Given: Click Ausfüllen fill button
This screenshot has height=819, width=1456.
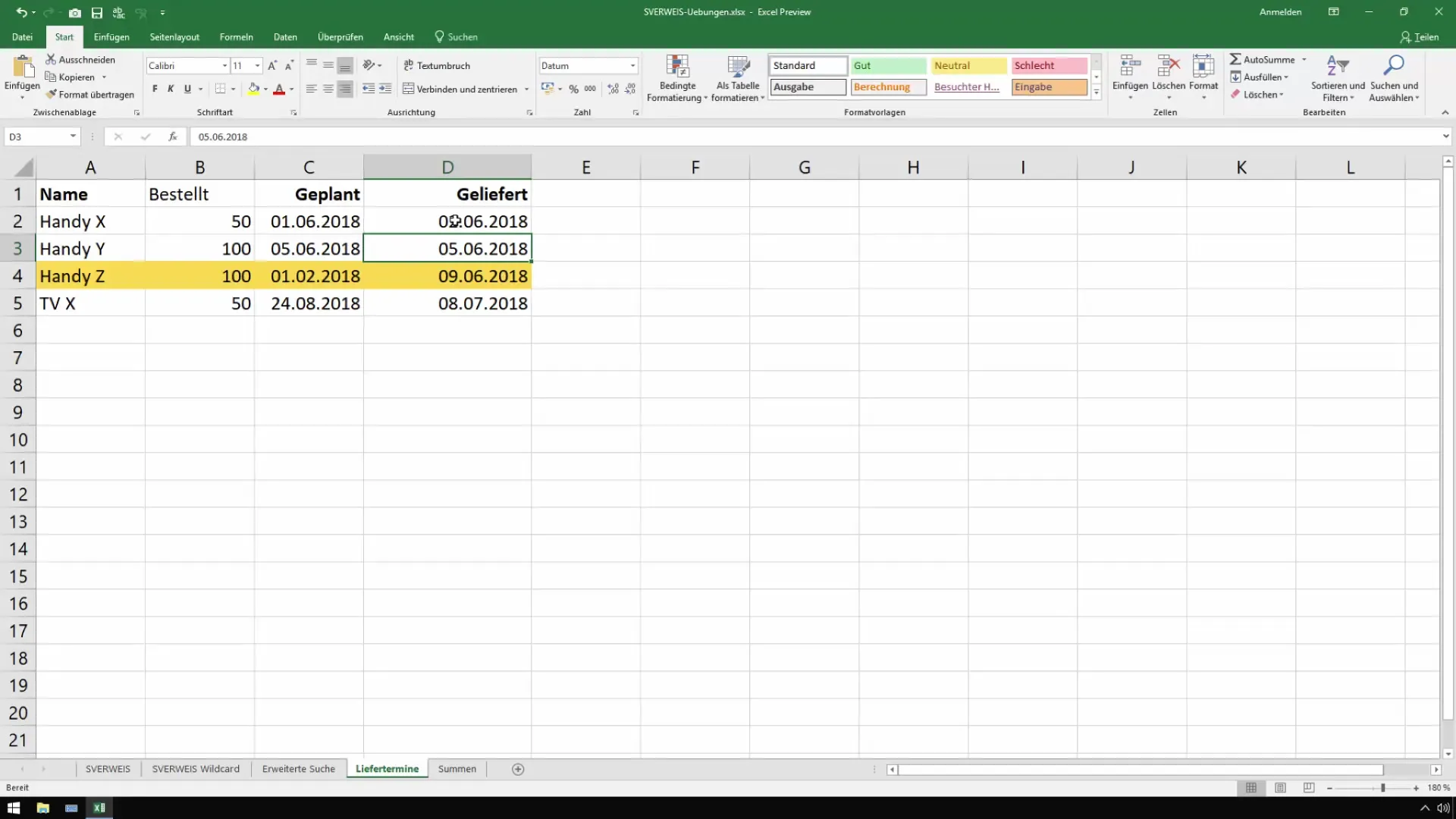Looking at the screenshot, I should pyautogui.click(x=1259, y=77).
